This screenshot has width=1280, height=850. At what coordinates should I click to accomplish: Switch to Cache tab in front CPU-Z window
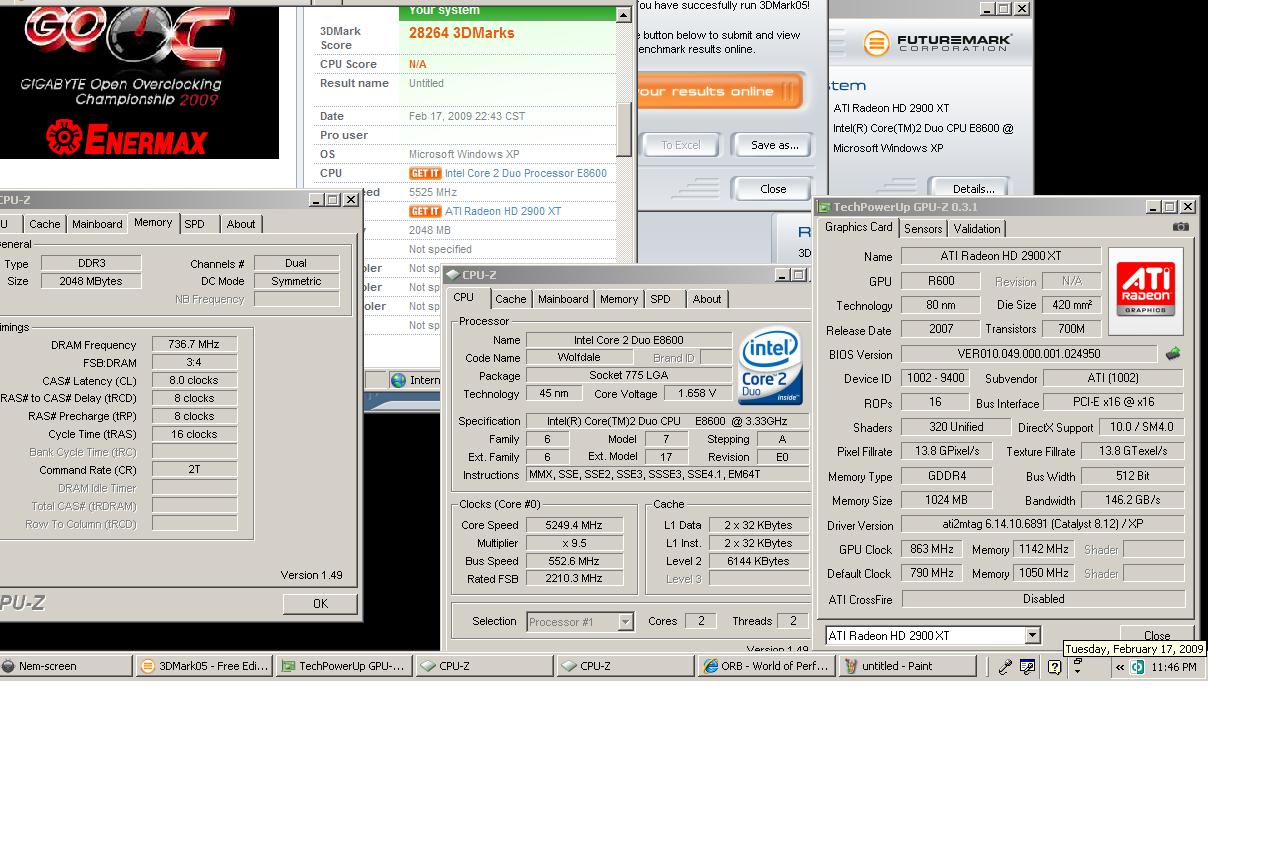[x=510, y=299]
